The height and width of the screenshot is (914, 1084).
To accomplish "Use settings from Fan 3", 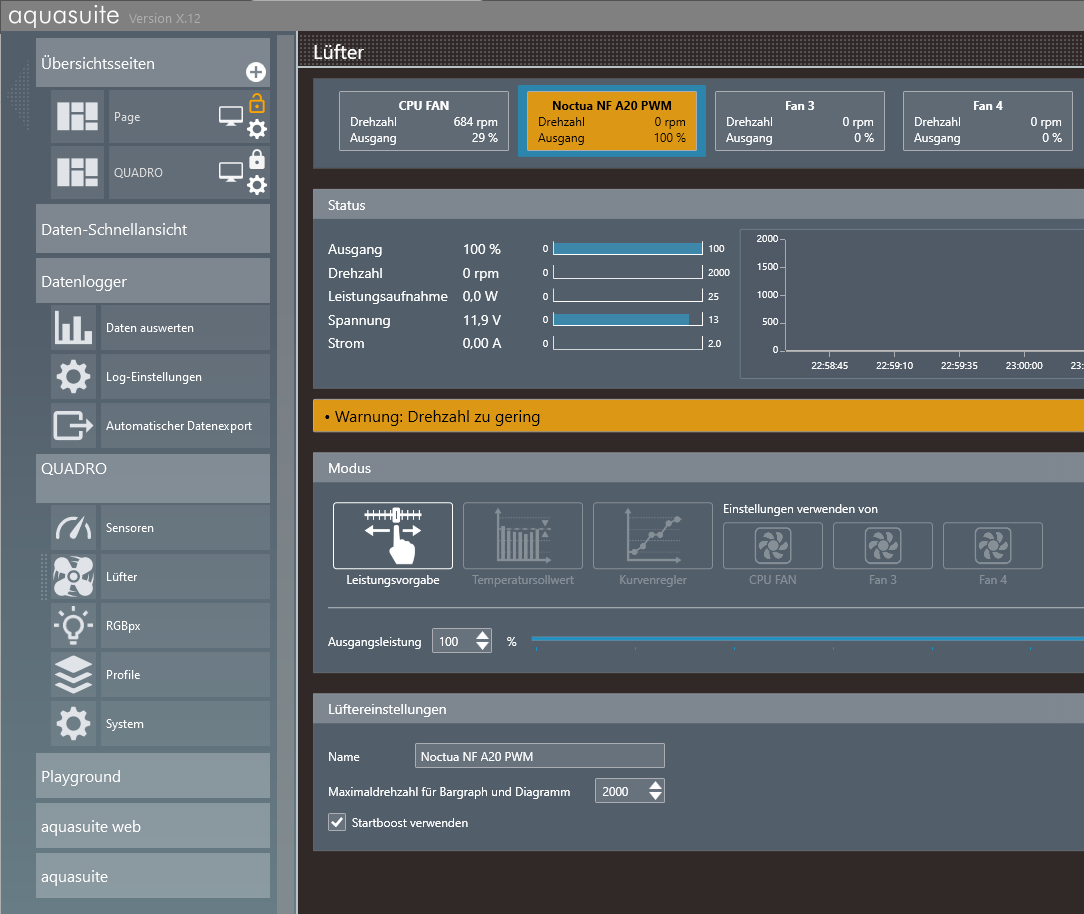I will (x=882, y=546).
